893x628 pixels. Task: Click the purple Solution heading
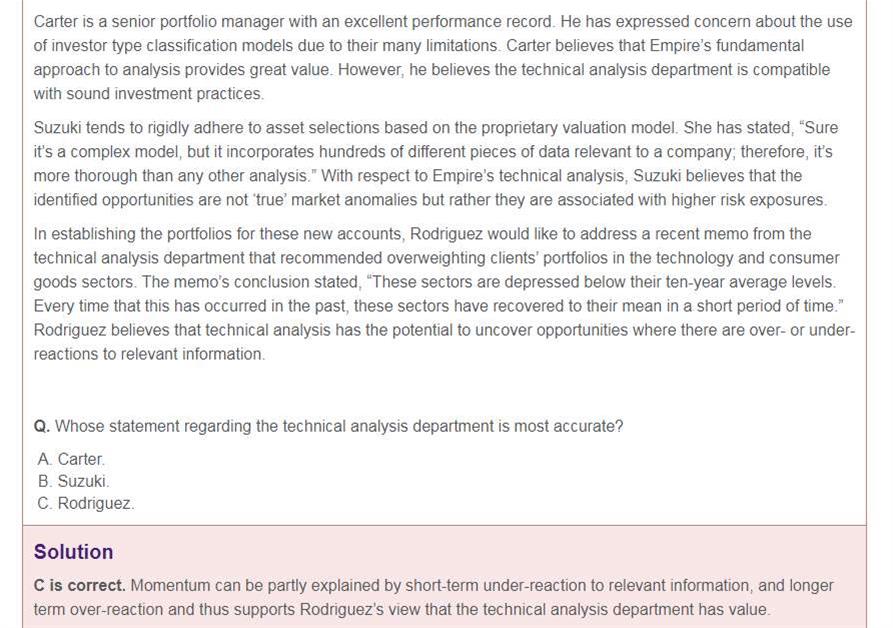coord(73,552)
